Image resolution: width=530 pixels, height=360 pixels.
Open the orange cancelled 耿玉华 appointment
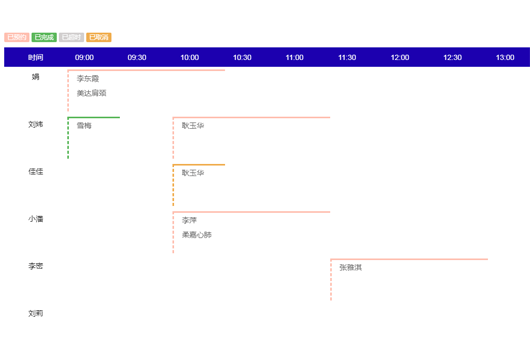click(199, 185)
